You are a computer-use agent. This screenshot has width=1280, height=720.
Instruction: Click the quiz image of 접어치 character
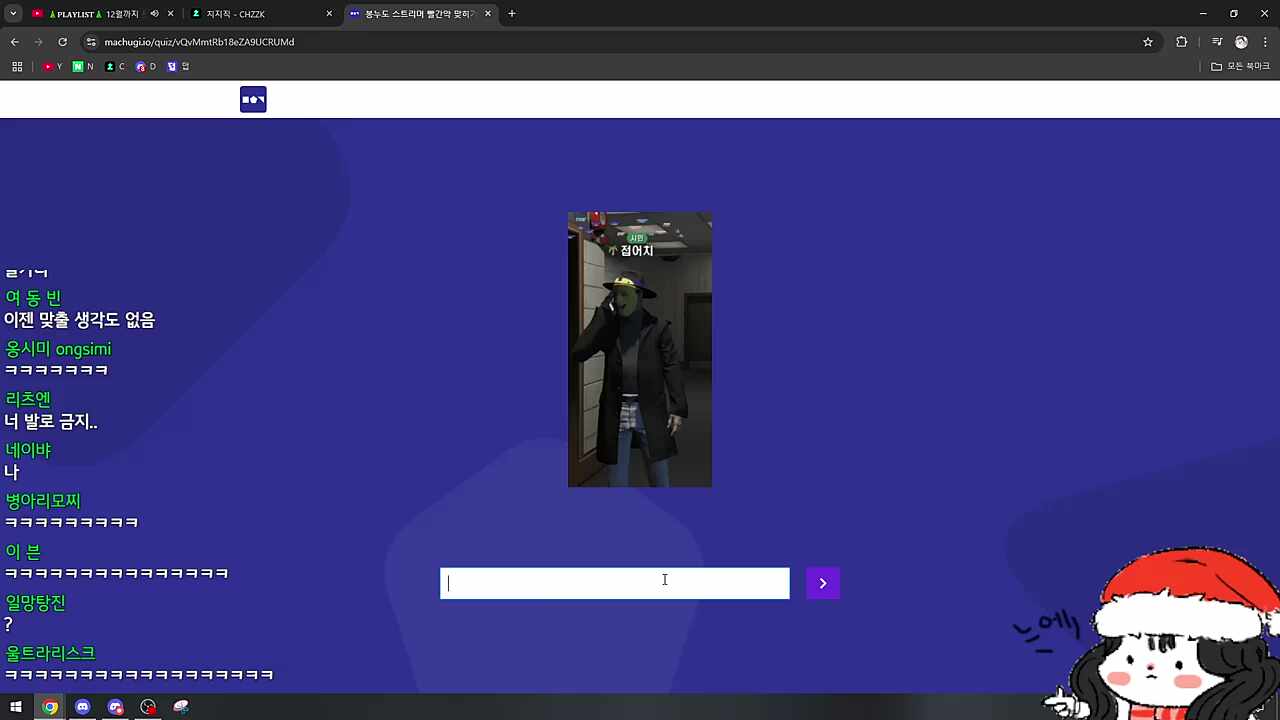[640, 350]
